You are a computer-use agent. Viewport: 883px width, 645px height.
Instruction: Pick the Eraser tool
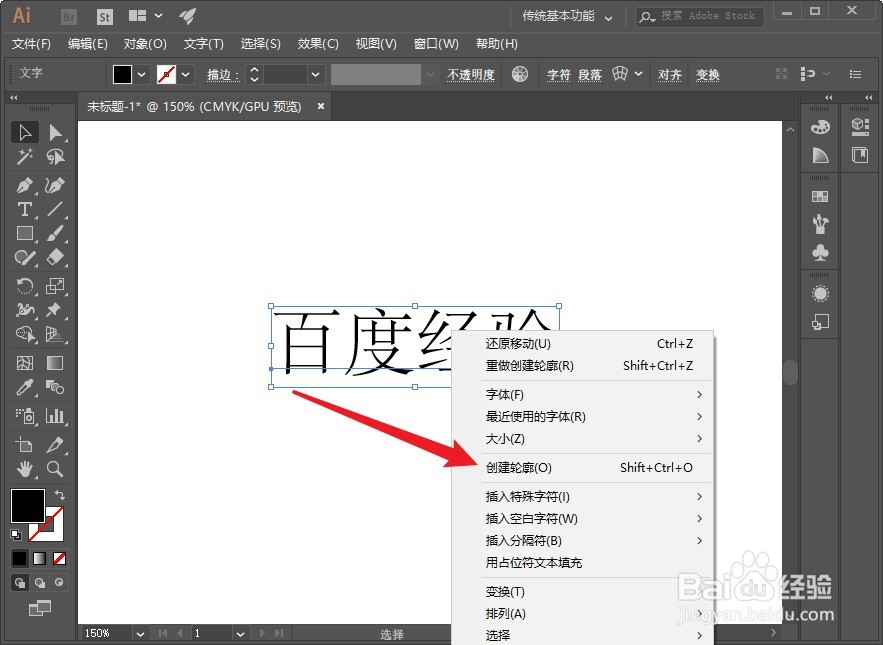(x=55, y=257)
